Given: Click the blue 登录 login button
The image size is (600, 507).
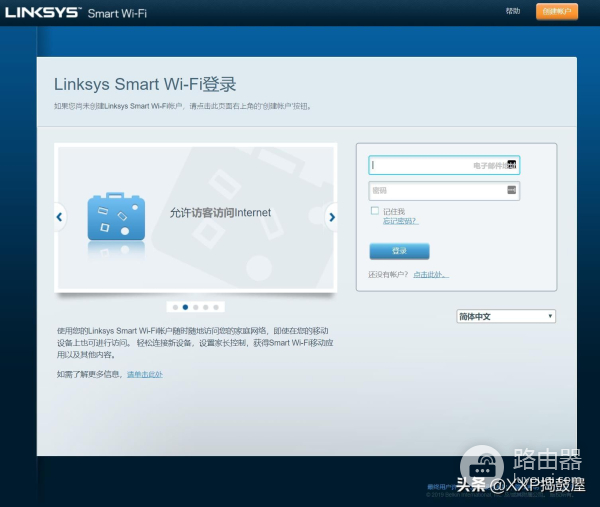Looking at the screenshot, I should [399, 251].
